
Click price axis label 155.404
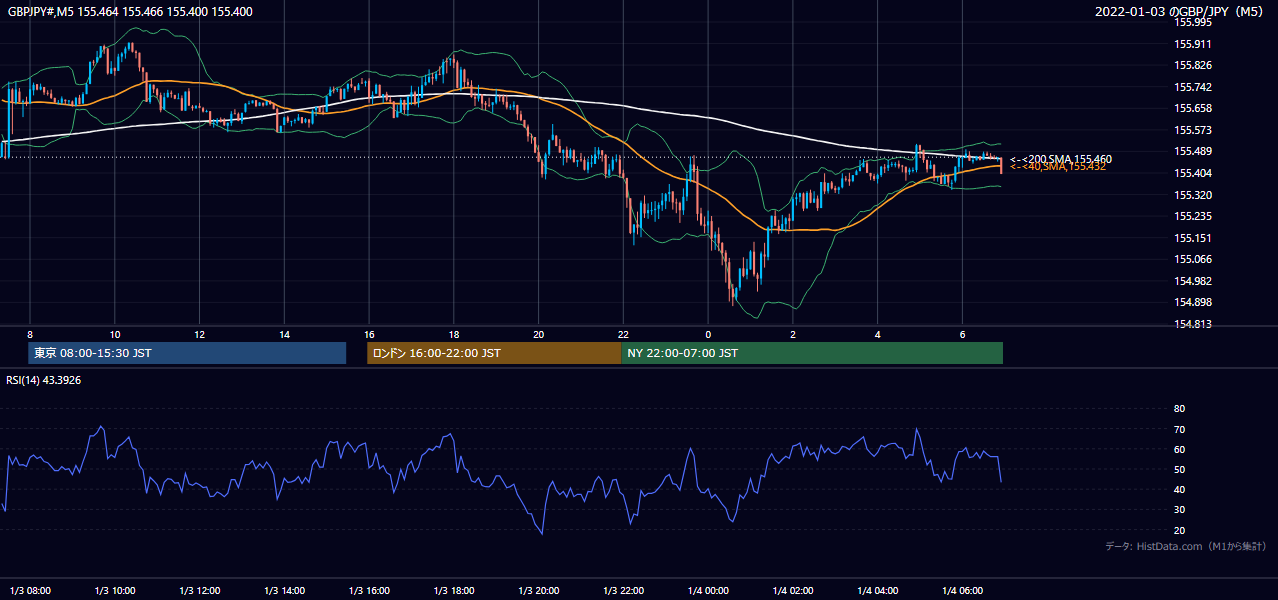point(1195,173)
